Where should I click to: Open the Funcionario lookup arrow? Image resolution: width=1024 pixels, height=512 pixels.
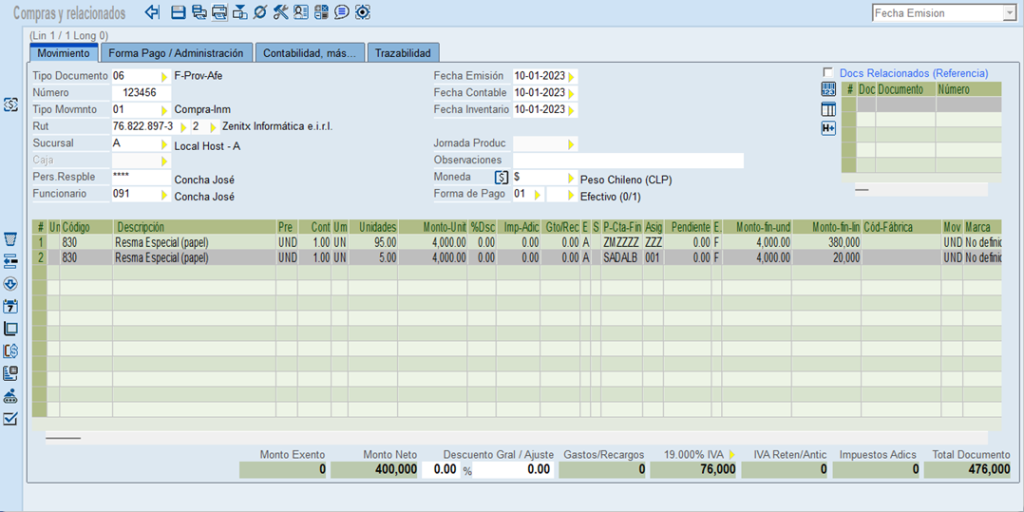tap(165, 195)
